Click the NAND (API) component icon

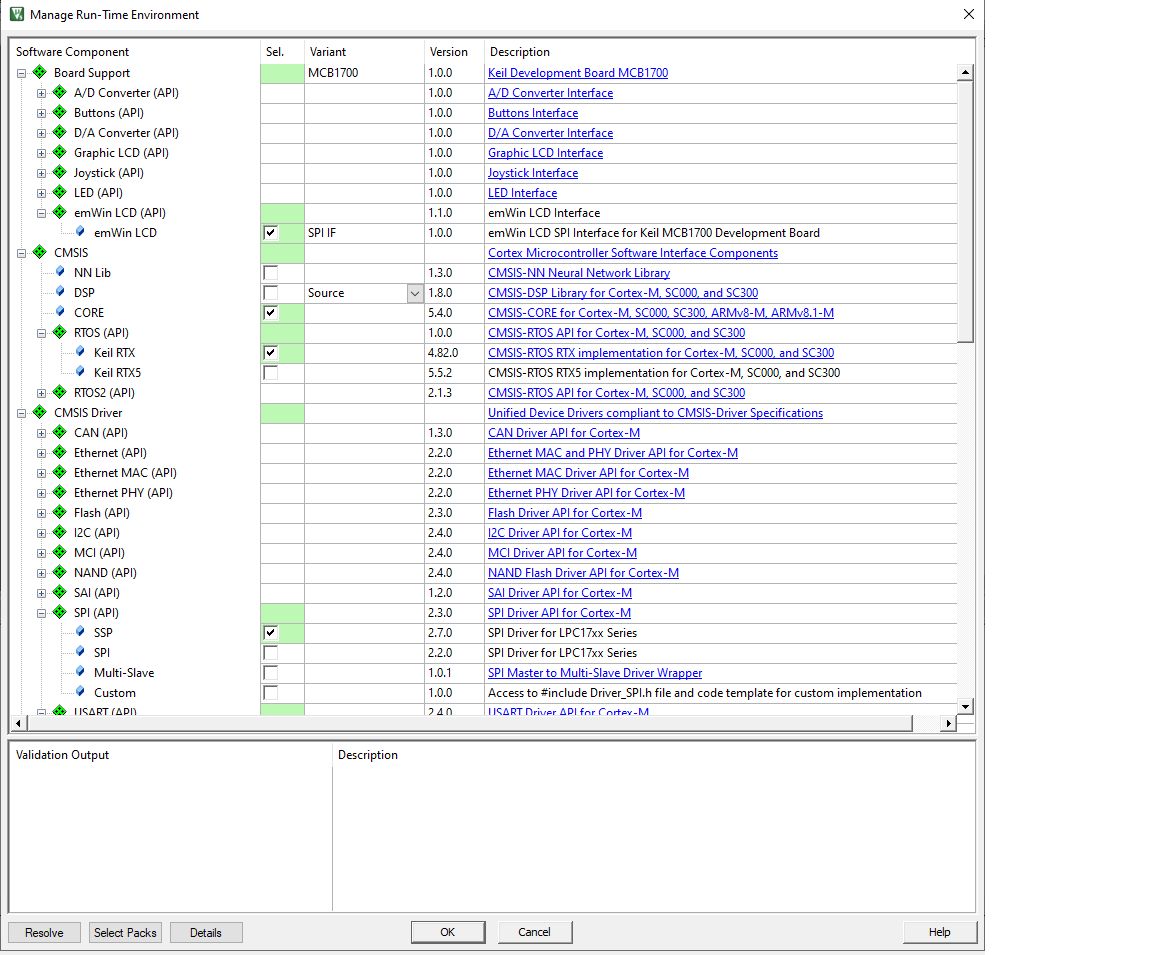pyautogui.click(x=60, y=572)
